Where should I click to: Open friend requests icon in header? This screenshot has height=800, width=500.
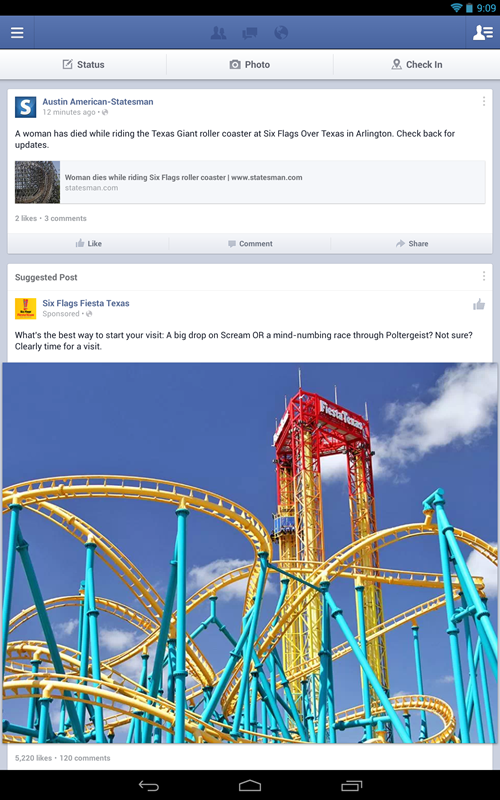218,33
